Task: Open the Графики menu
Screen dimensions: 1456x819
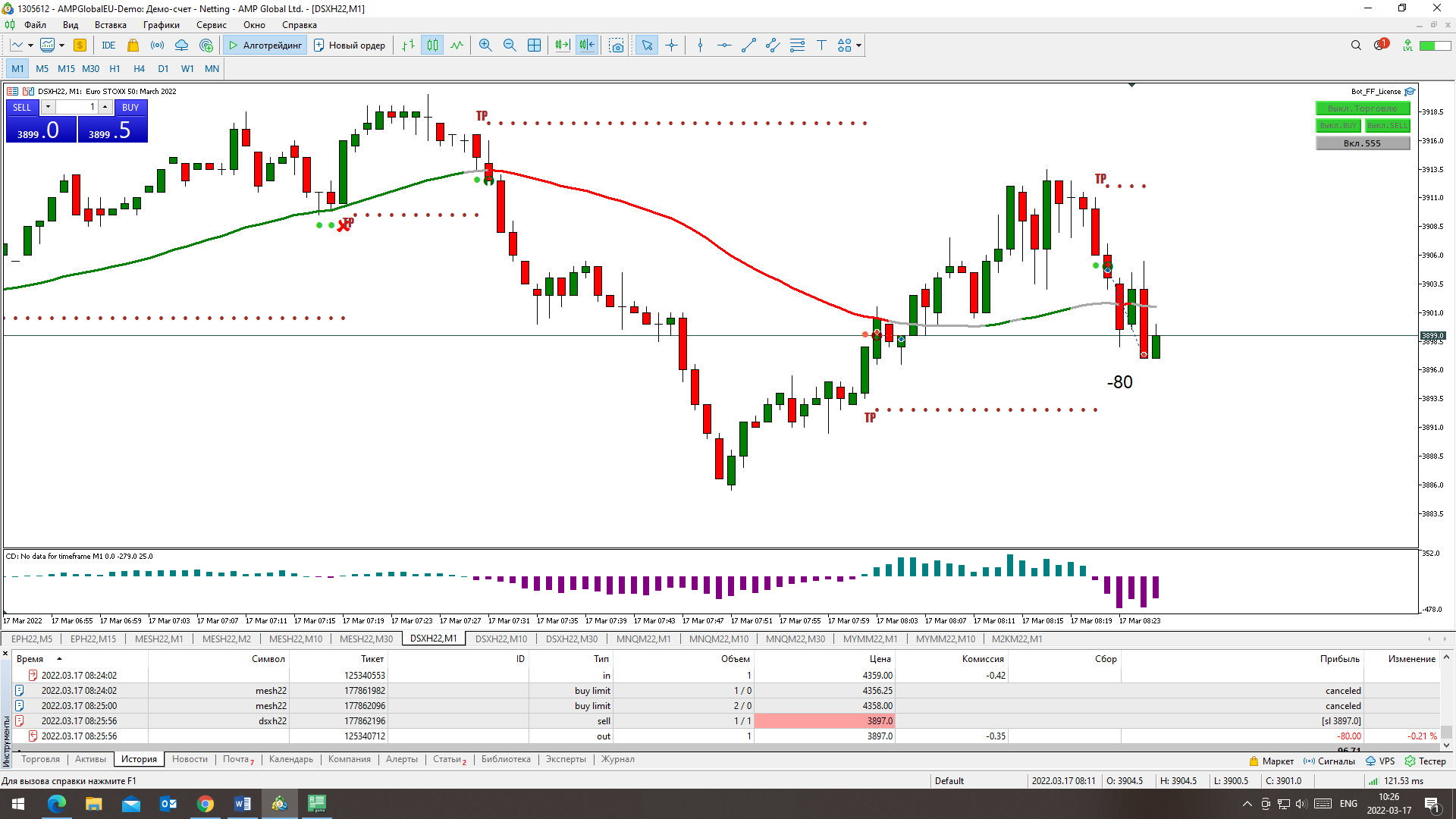Action: 161,25
